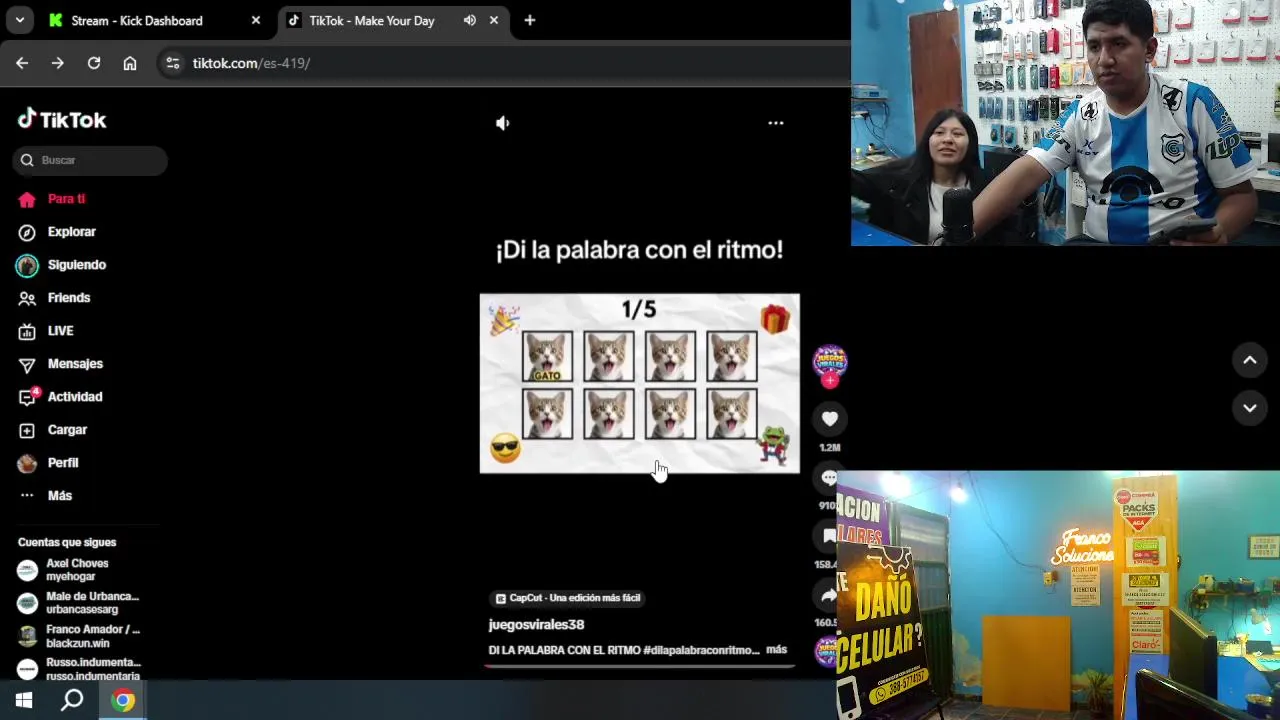Mute the TikTok video volume
The image size is (1280, 720).
503,123
